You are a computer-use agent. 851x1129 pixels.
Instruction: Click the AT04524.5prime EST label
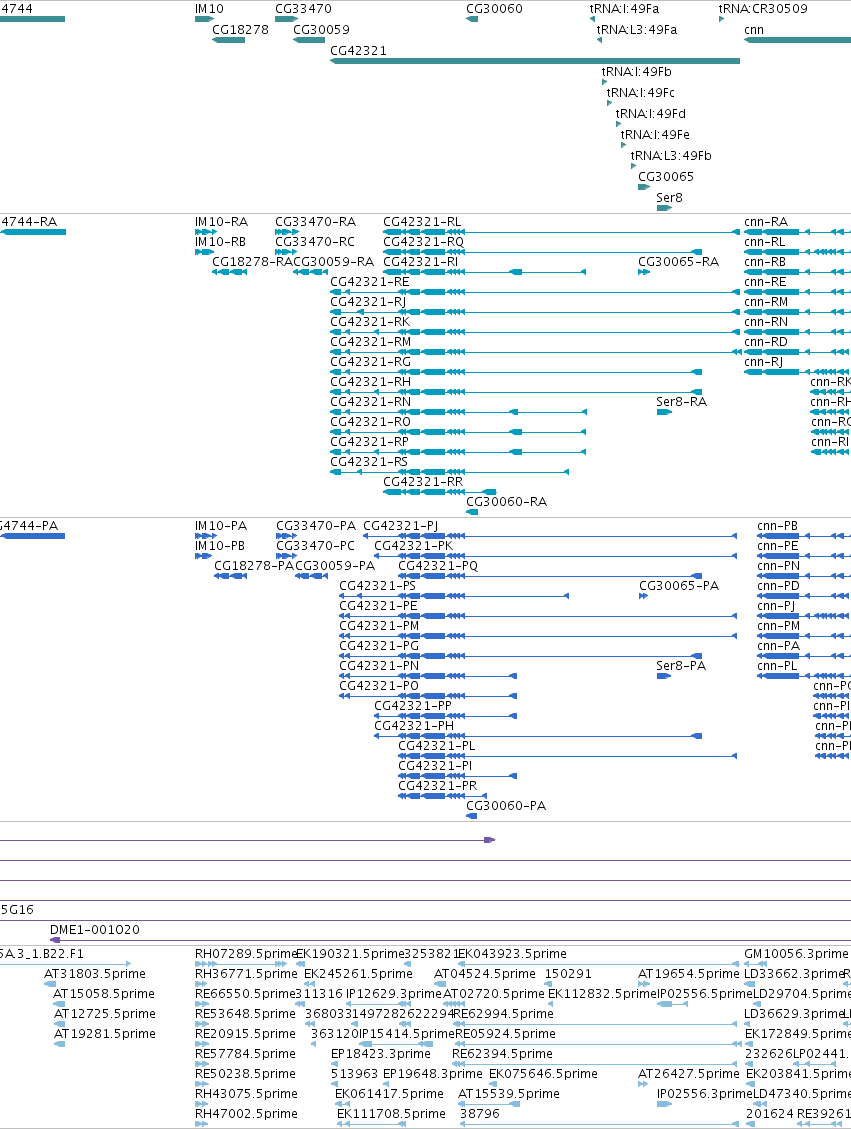coord(485,974)
